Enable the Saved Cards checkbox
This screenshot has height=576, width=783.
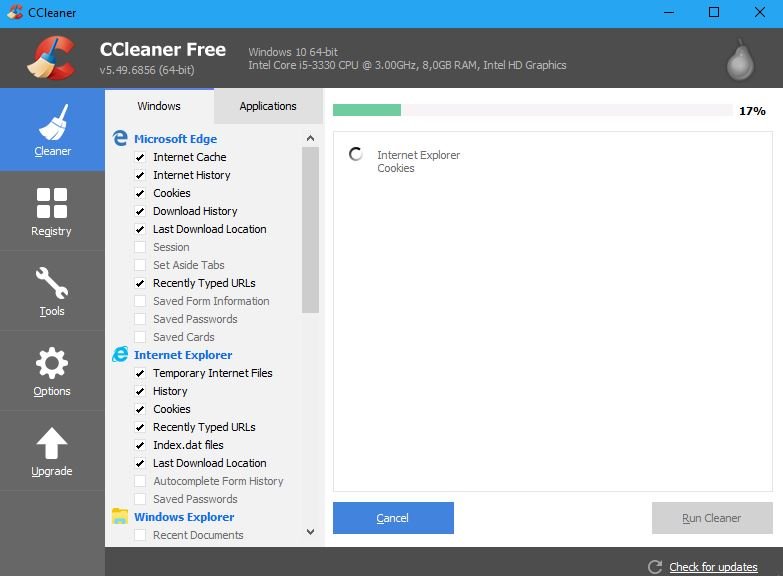click(x=140, y=337)
